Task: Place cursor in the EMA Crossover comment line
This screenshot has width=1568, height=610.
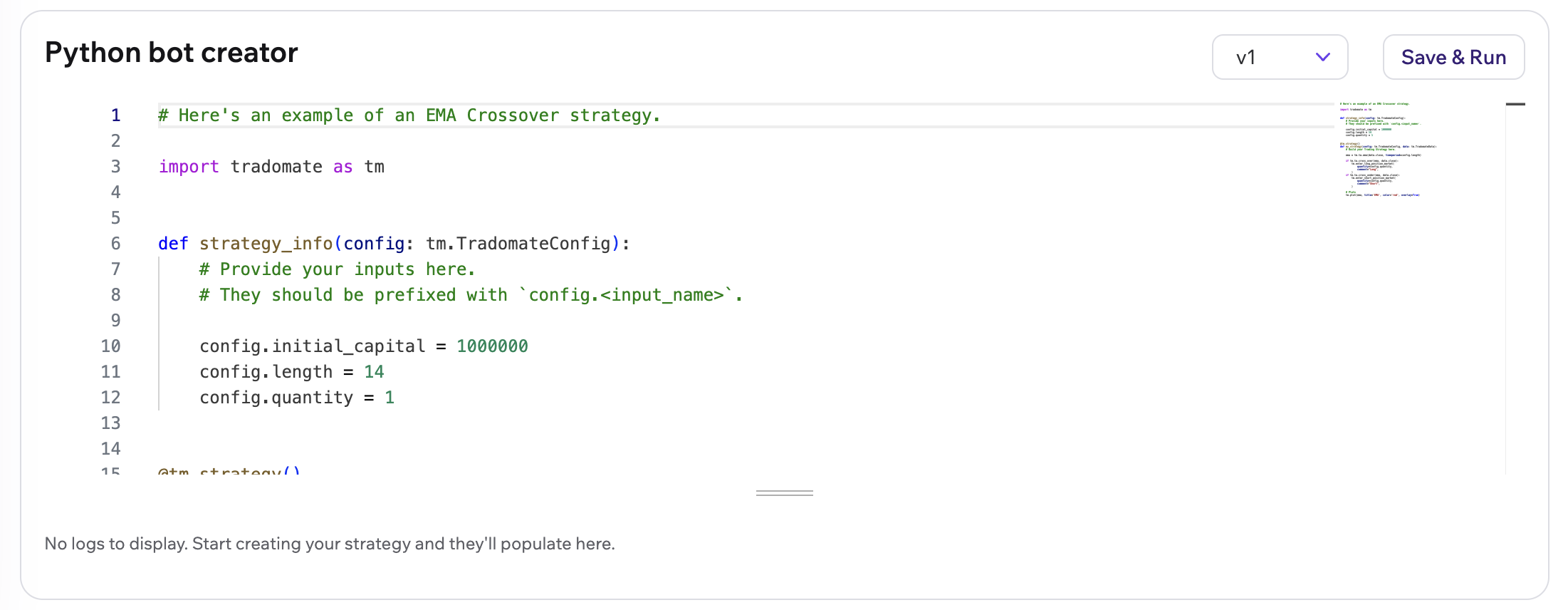Action: [409, 115]
